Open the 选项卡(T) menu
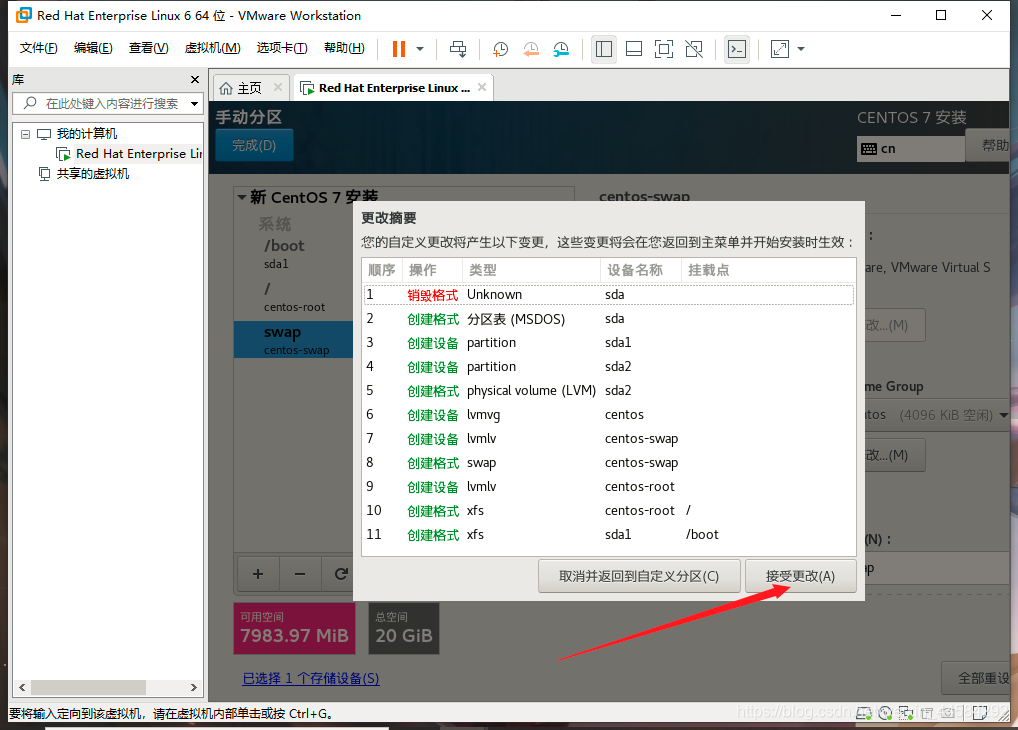 [282, 48]
